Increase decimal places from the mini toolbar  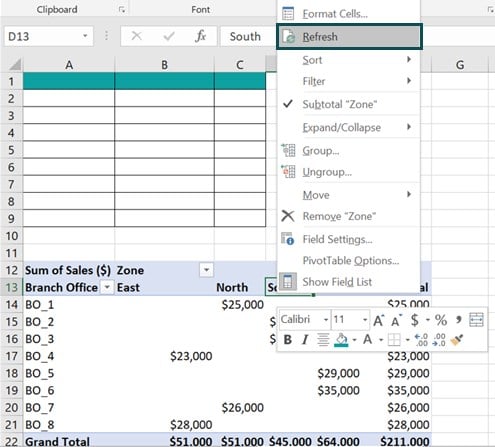click(x=421, y=340)
